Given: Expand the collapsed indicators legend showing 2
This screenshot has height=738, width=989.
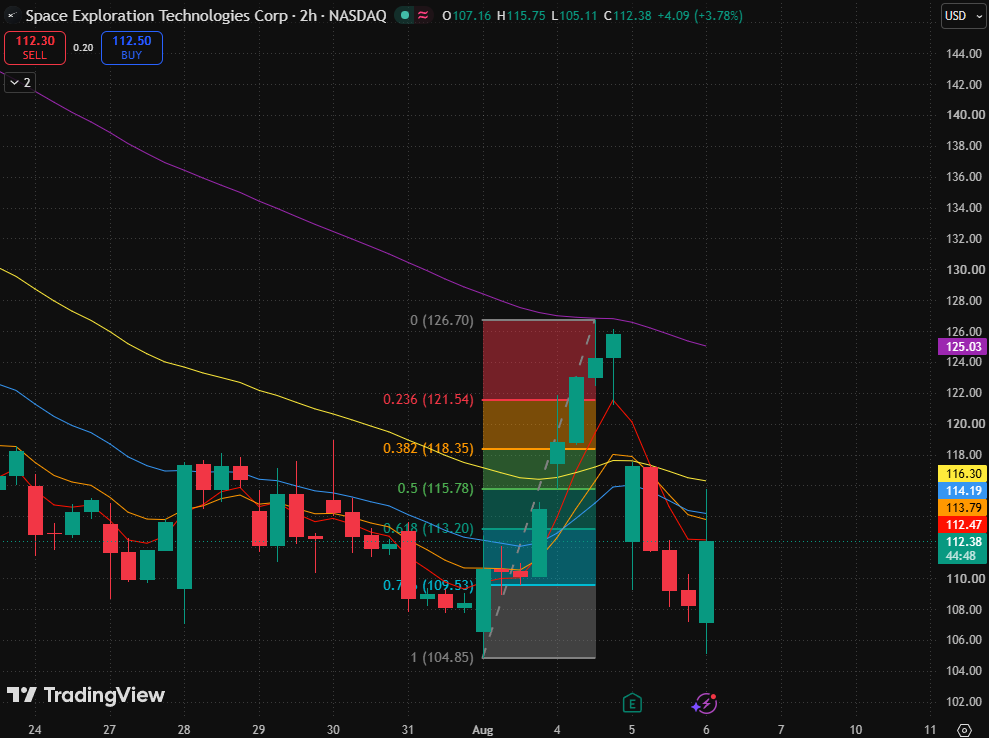Looking at the screenshot, I should click(x=20, y=83).
